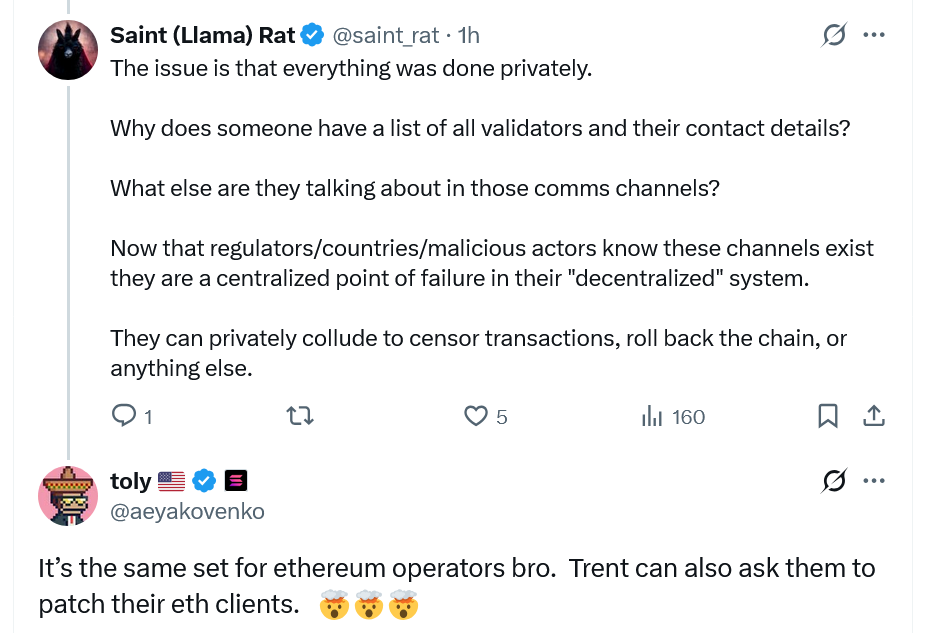Open Saint (Llama) Rat display name

click(202, 36)
